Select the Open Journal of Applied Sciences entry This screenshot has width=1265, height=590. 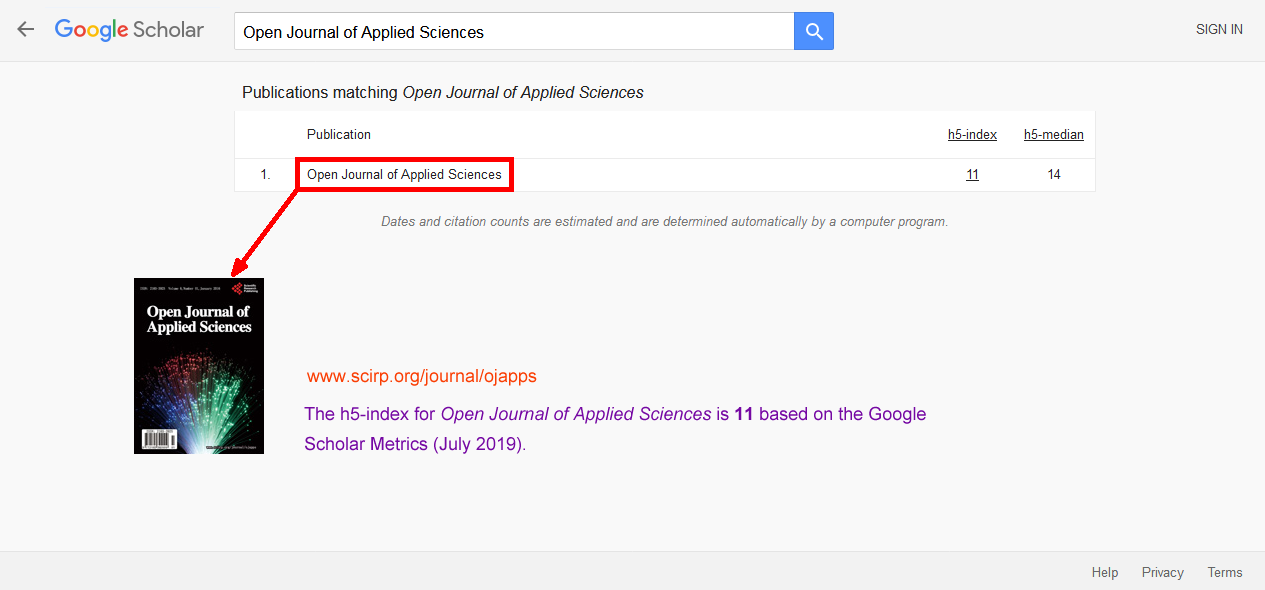coord(404,175)
